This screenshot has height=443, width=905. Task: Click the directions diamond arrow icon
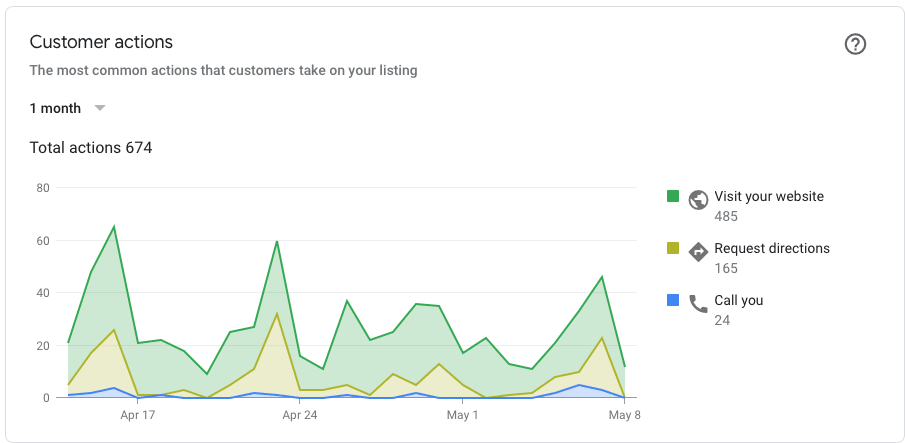[698, 251]
